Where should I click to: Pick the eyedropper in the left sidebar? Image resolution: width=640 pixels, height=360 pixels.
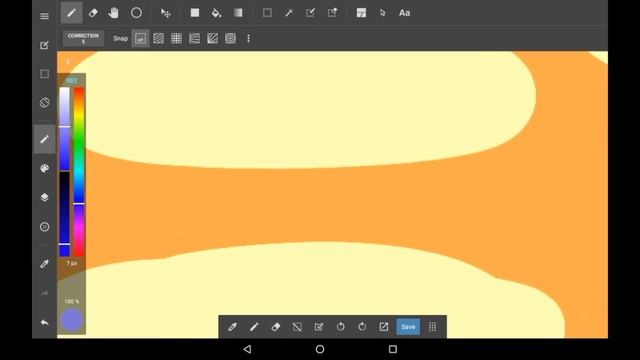44,264
